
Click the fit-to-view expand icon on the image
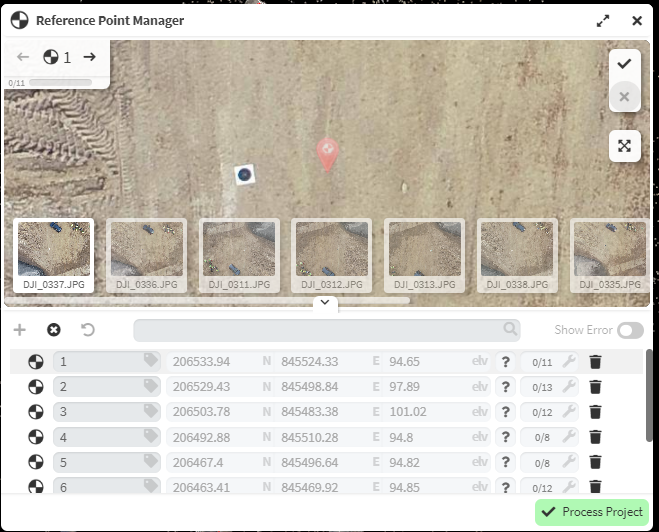[624, 146]
